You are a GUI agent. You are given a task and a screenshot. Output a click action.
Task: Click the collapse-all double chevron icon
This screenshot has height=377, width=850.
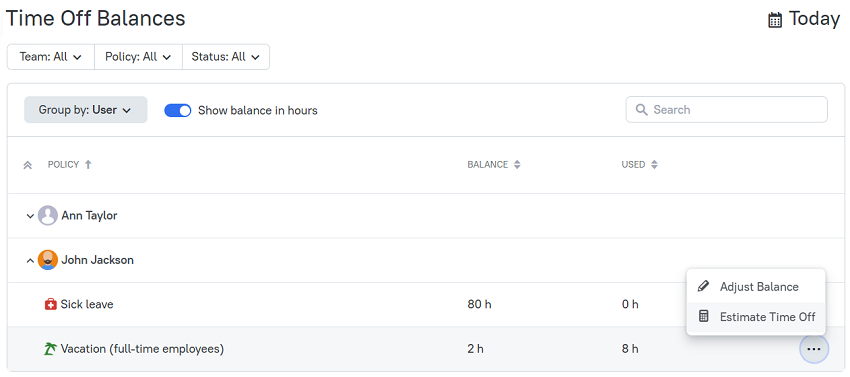tap(28, 165)
